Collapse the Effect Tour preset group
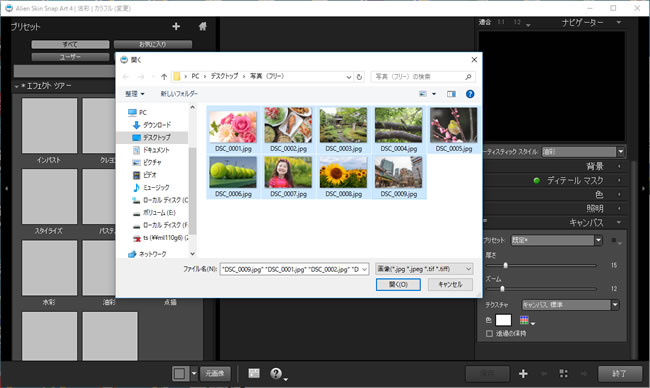650x388 pixels. click(x=17, y=87)
